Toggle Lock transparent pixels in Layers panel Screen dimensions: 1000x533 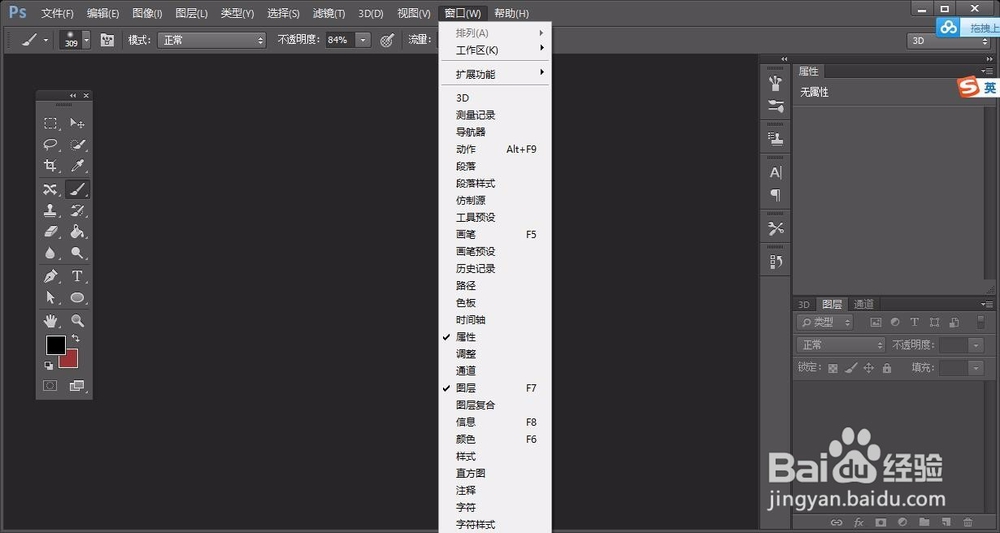(833, 368)
